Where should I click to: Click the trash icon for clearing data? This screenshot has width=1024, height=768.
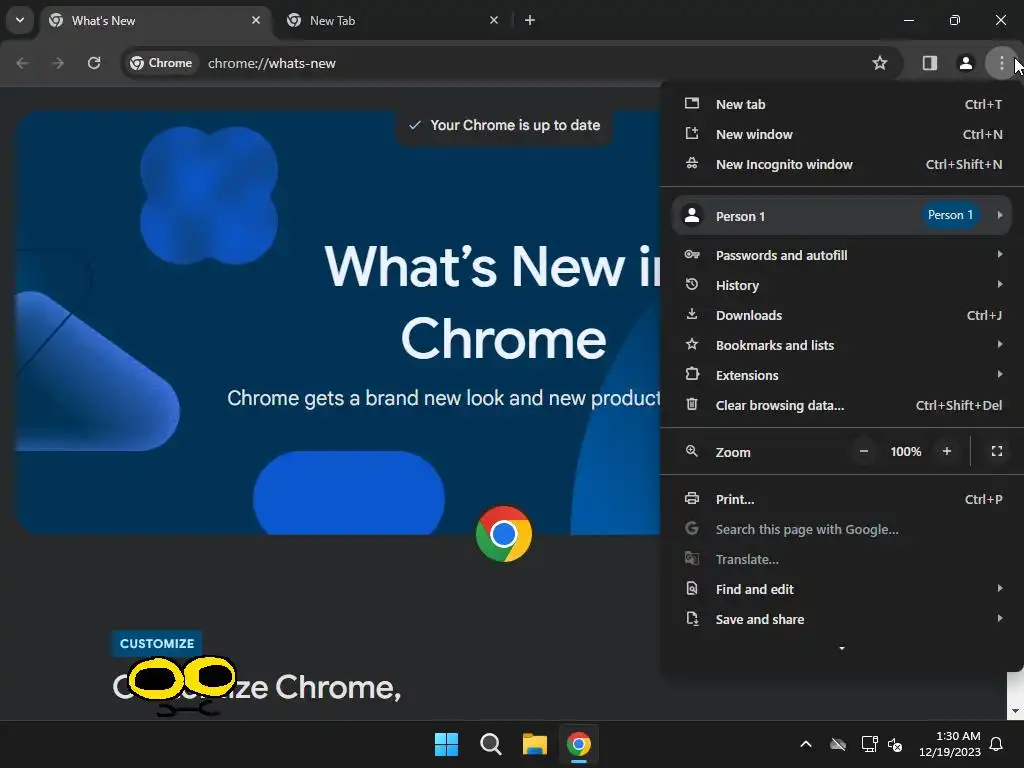692,405
